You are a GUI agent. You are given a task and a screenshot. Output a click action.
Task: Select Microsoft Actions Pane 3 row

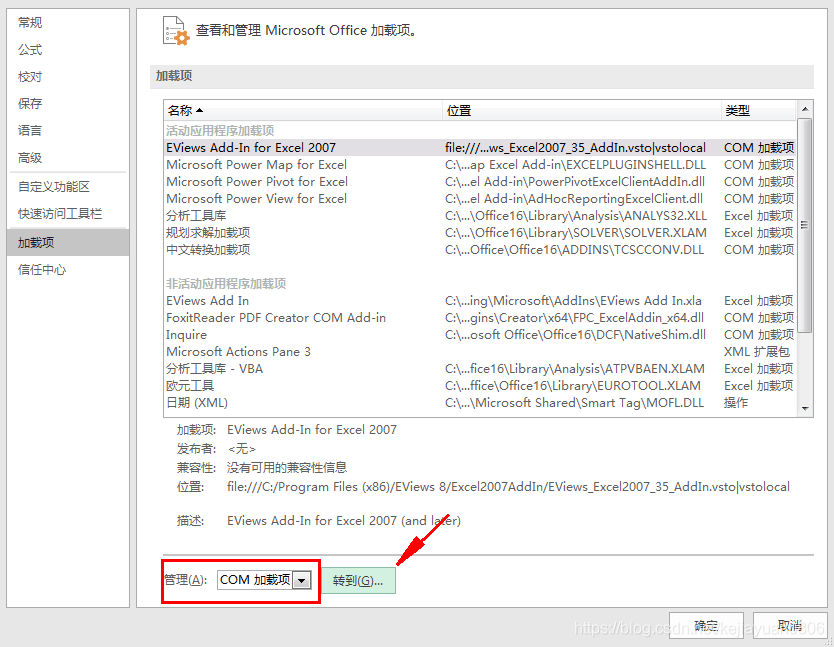(x=480, y=352)
